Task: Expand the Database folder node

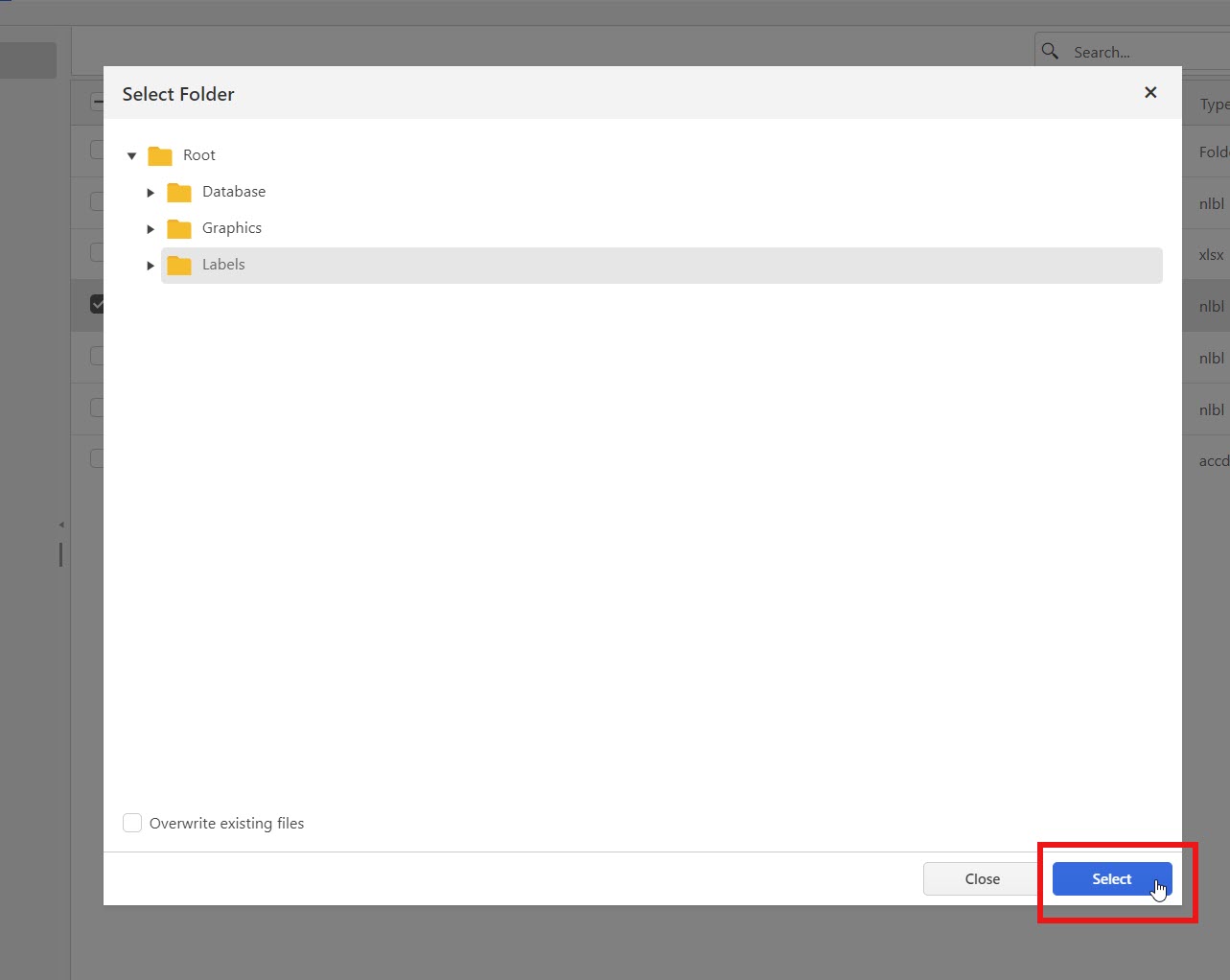Action: (151, 193)
